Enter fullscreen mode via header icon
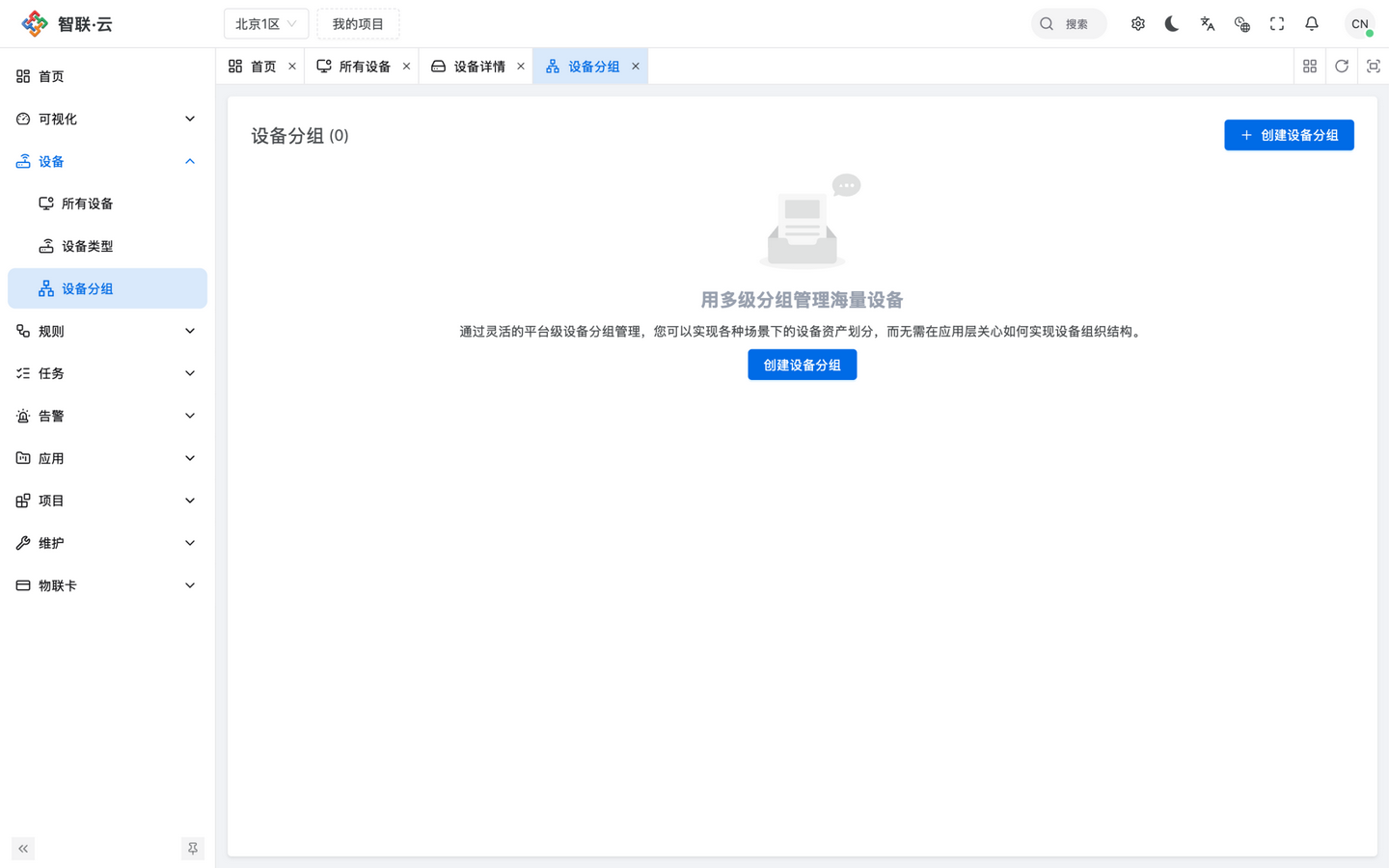 pos(1277,24)
